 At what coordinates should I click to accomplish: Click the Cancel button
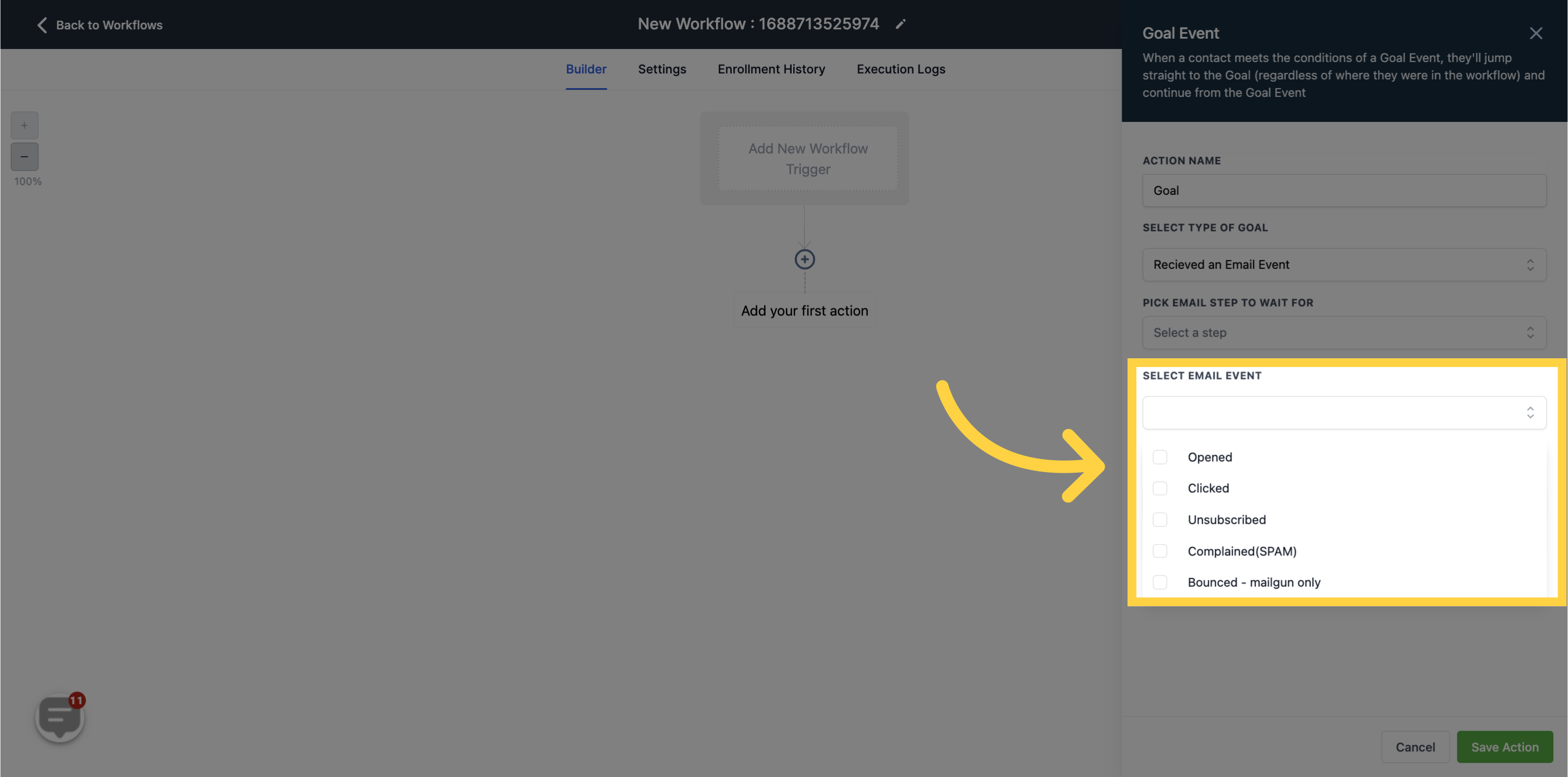[1415, 747]
